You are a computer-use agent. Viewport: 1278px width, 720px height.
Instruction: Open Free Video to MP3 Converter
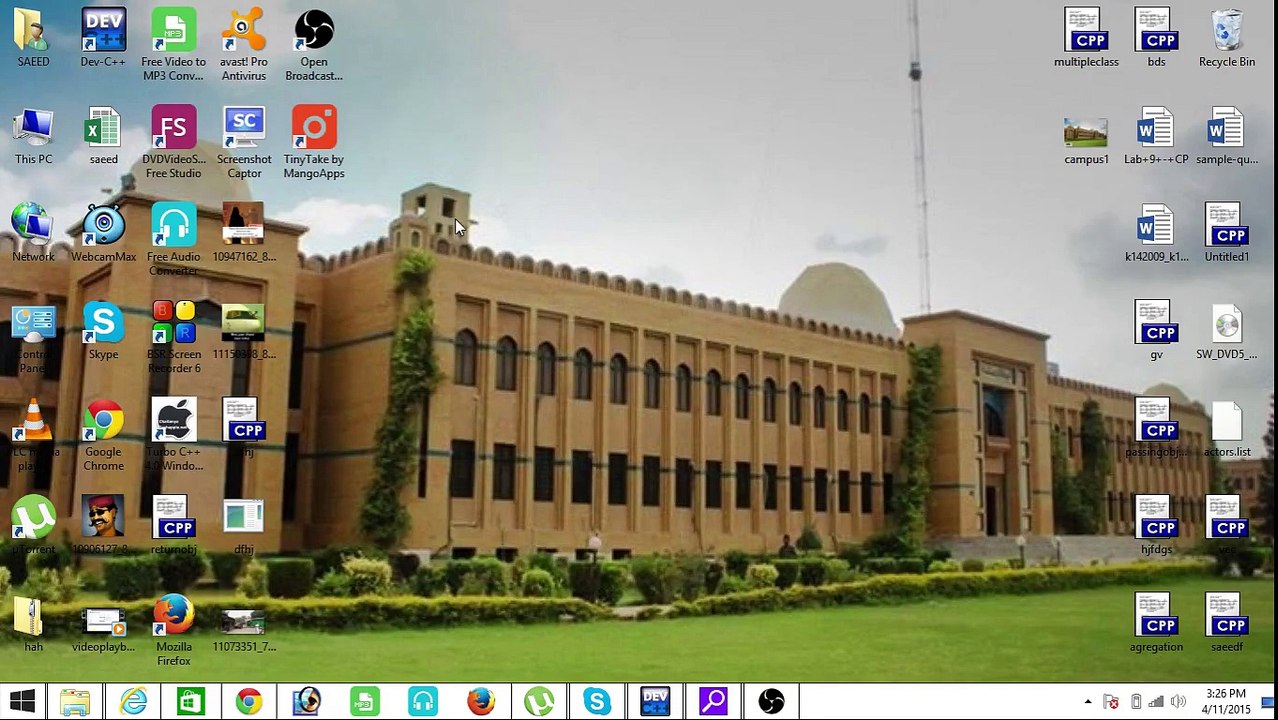coord(173,45)
